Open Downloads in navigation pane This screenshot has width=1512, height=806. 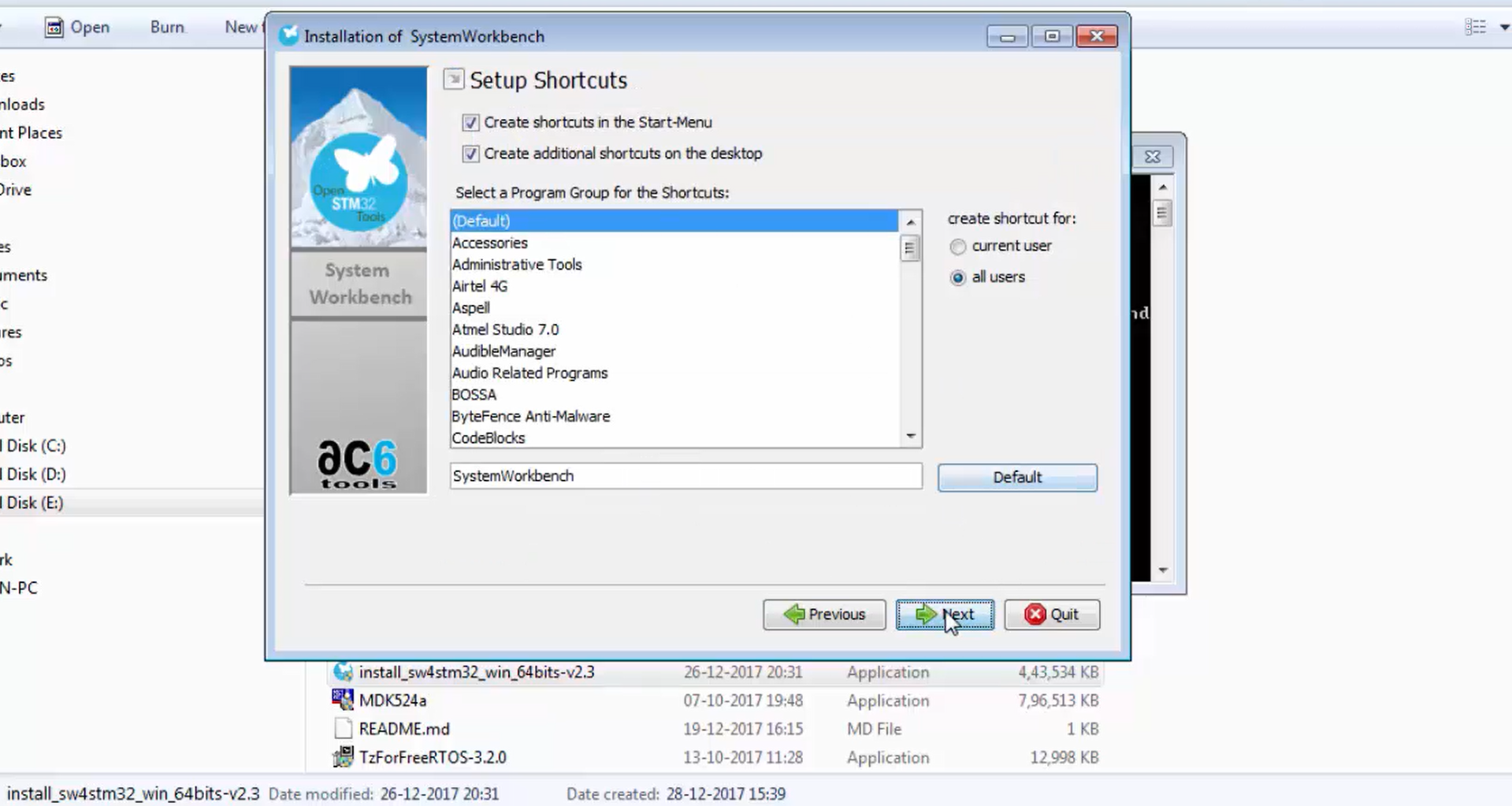coord(23,105)
